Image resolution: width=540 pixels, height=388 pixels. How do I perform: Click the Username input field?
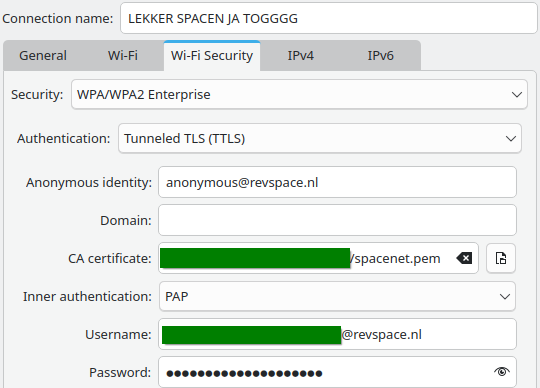pos(337,334)
